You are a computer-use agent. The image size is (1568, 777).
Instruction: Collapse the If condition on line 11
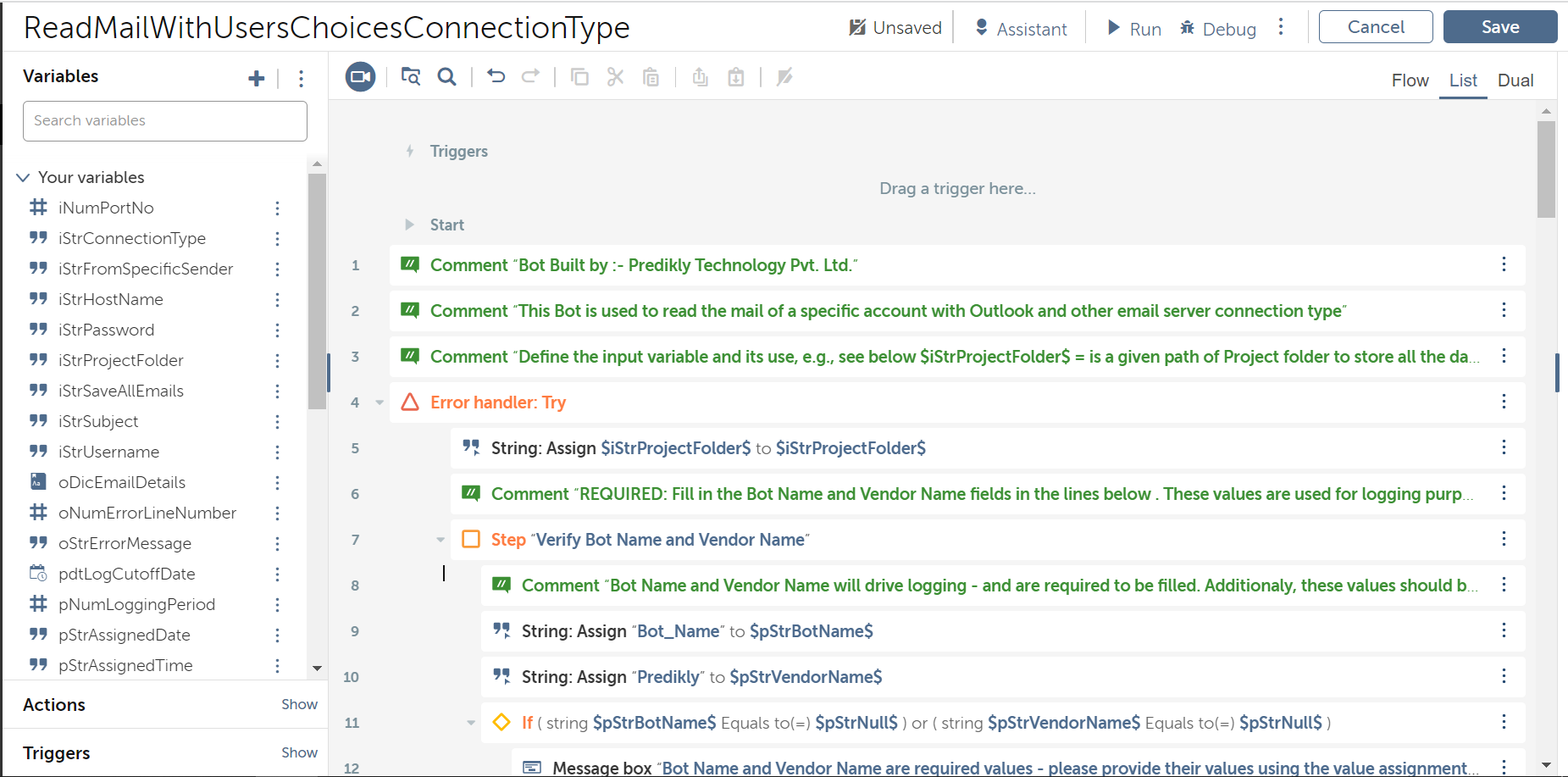[x=471, y=723]
